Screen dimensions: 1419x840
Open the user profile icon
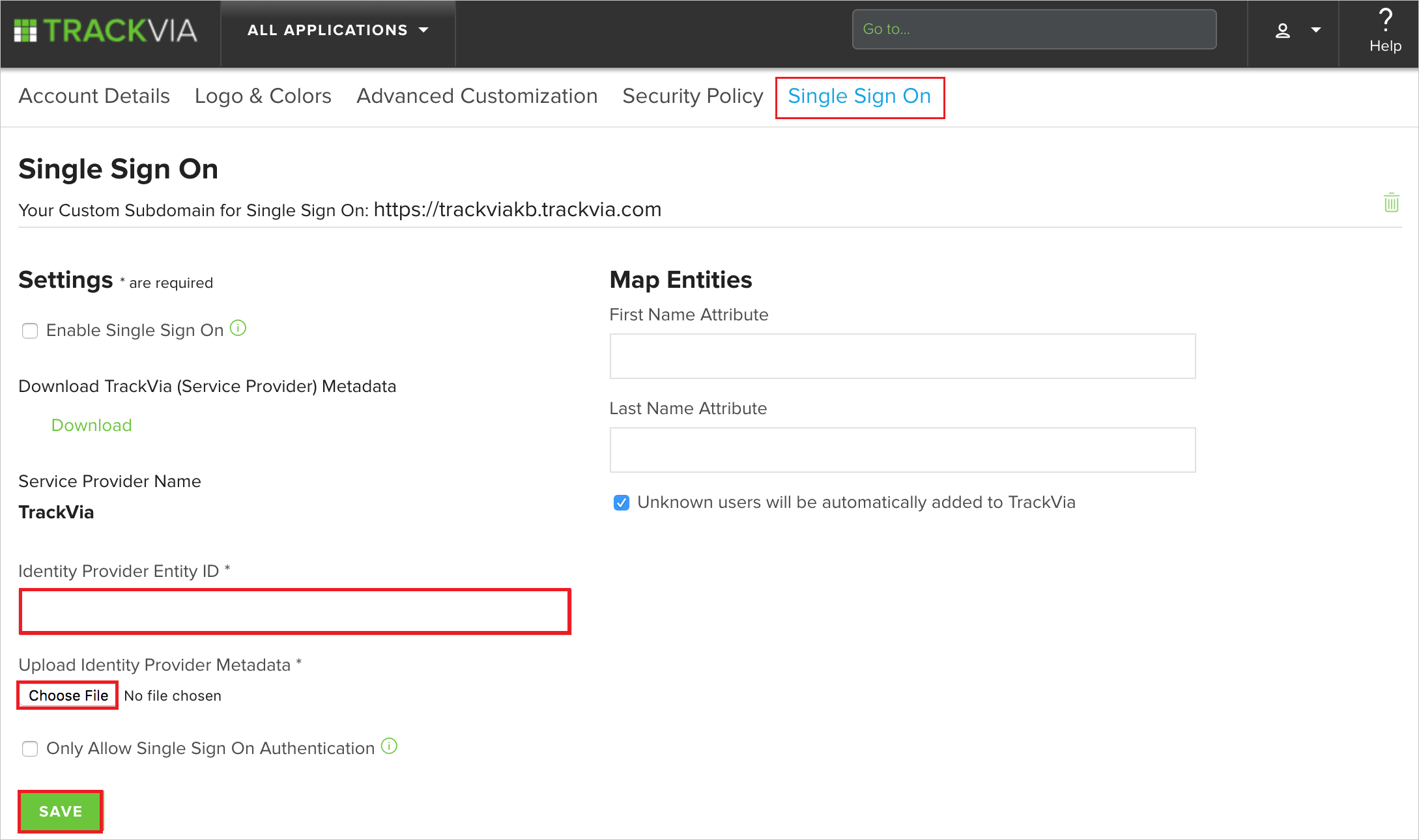coord(1282,30)
